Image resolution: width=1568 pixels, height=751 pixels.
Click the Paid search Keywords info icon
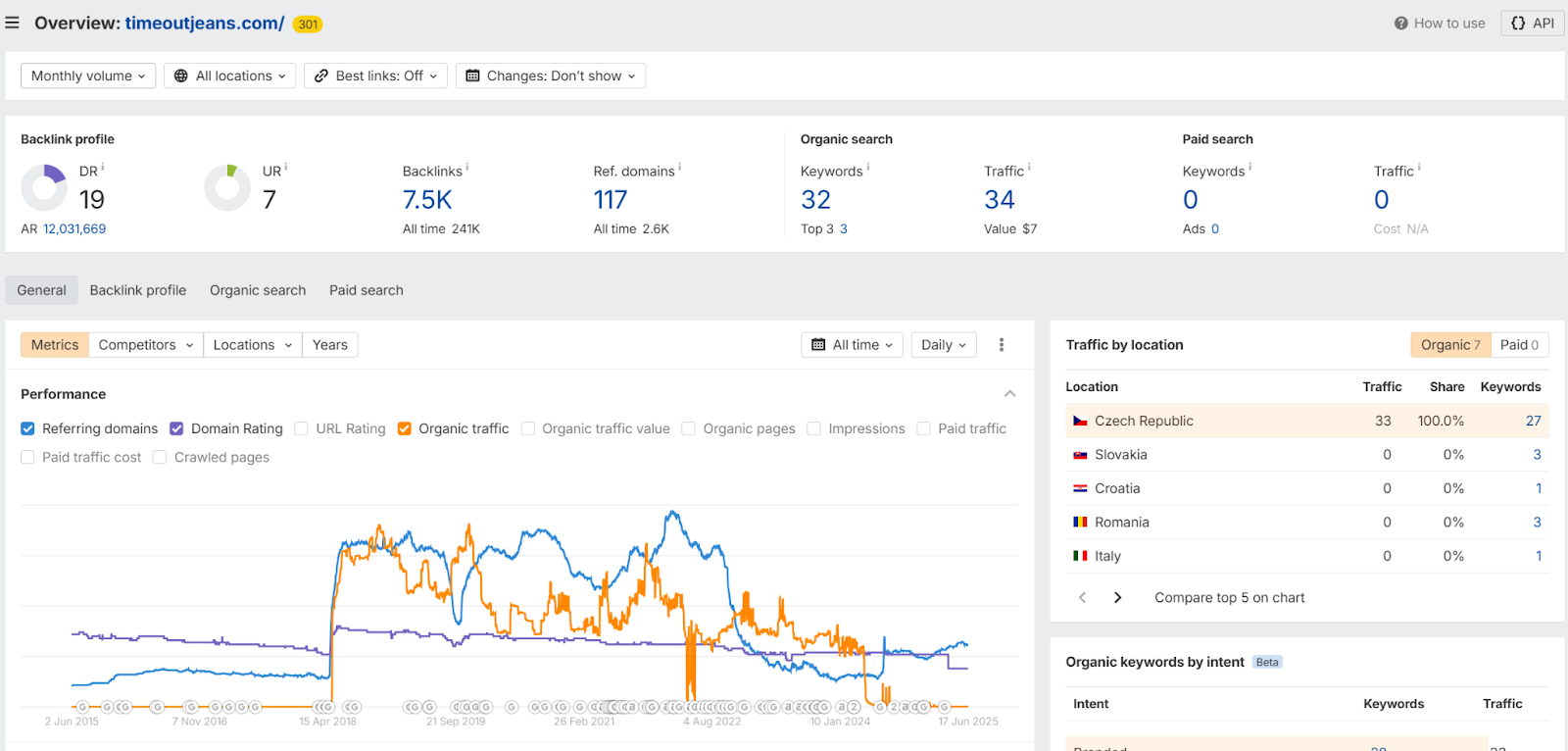(x=1250, y=167)
